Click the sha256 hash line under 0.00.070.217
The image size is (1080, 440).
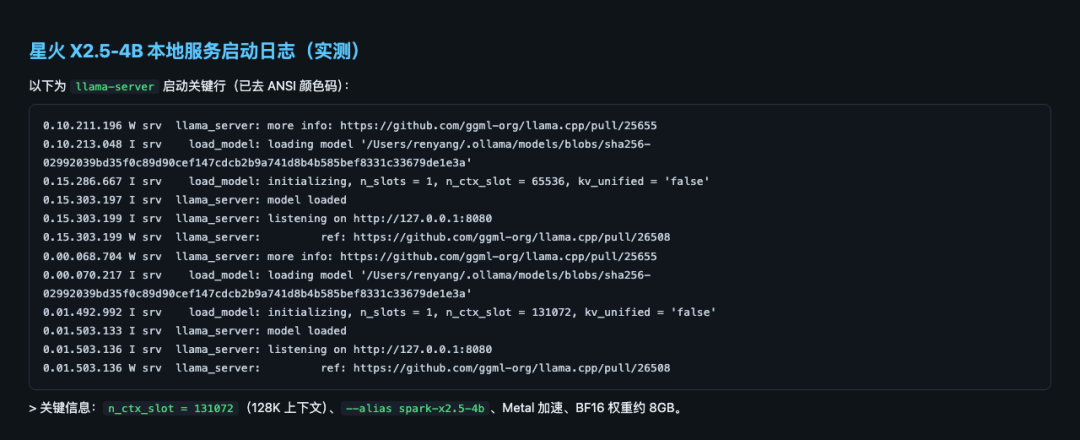coord(258,293)
